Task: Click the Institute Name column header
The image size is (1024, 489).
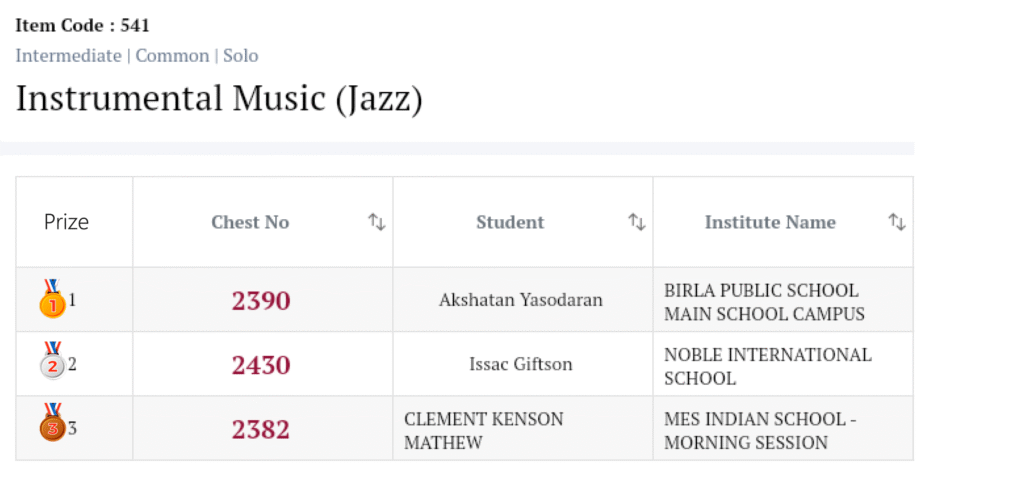Action: tap(770, 222)
